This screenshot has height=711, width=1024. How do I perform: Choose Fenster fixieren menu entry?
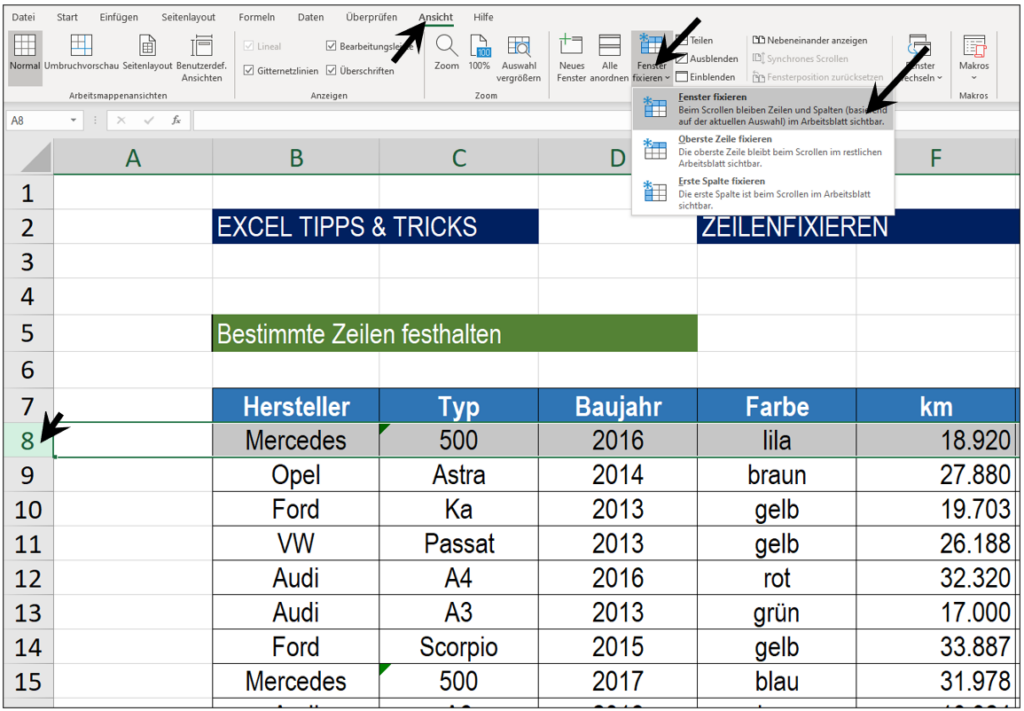(x=762, y=109)
